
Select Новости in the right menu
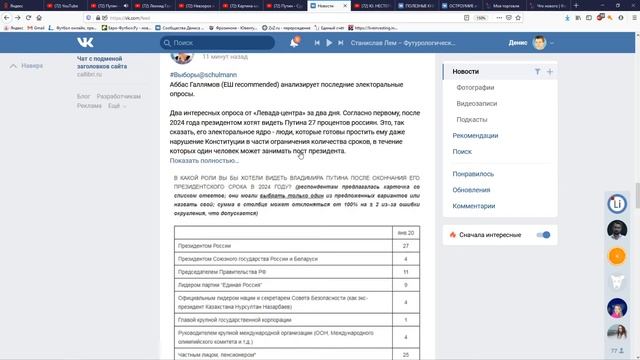pos(466,71)
